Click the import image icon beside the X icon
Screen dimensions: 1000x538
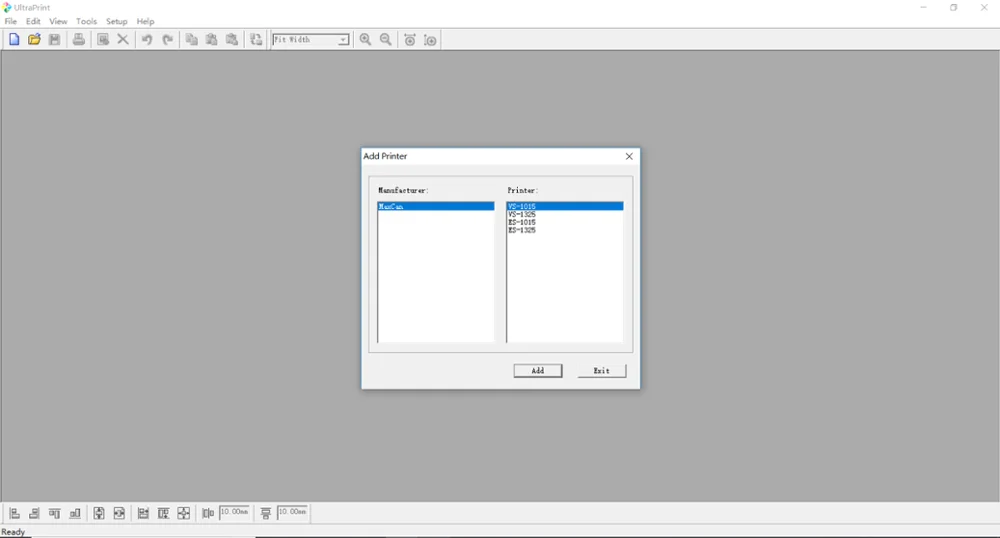click(103, 40)
